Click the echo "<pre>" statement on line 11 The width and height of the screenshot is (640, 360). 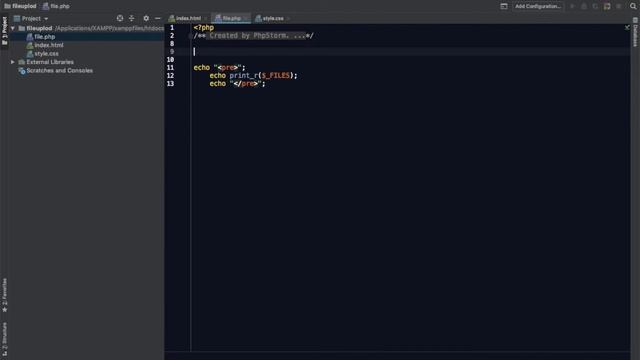[x=219, y=68]
